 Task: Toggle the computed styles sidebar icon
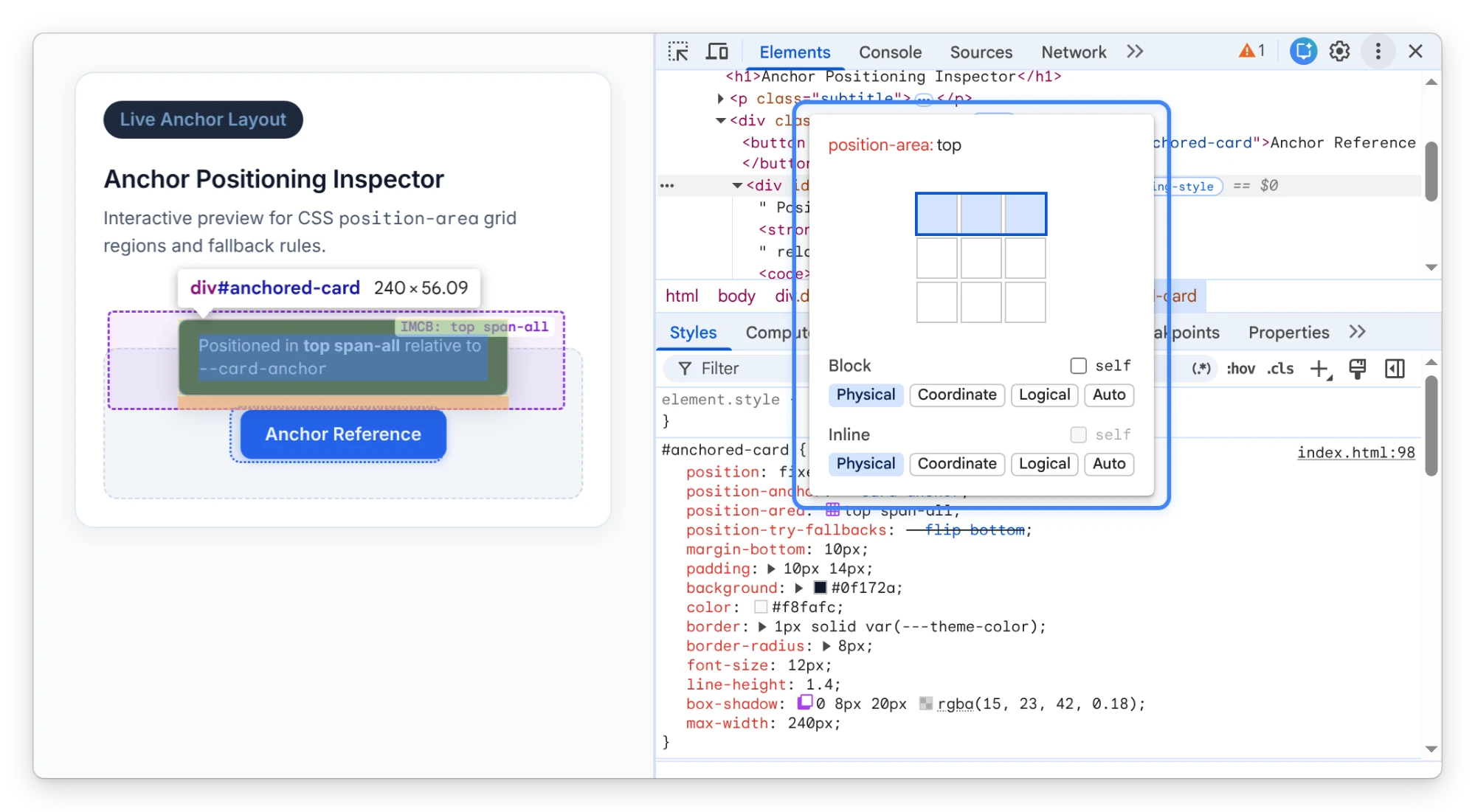point(1395,369)
